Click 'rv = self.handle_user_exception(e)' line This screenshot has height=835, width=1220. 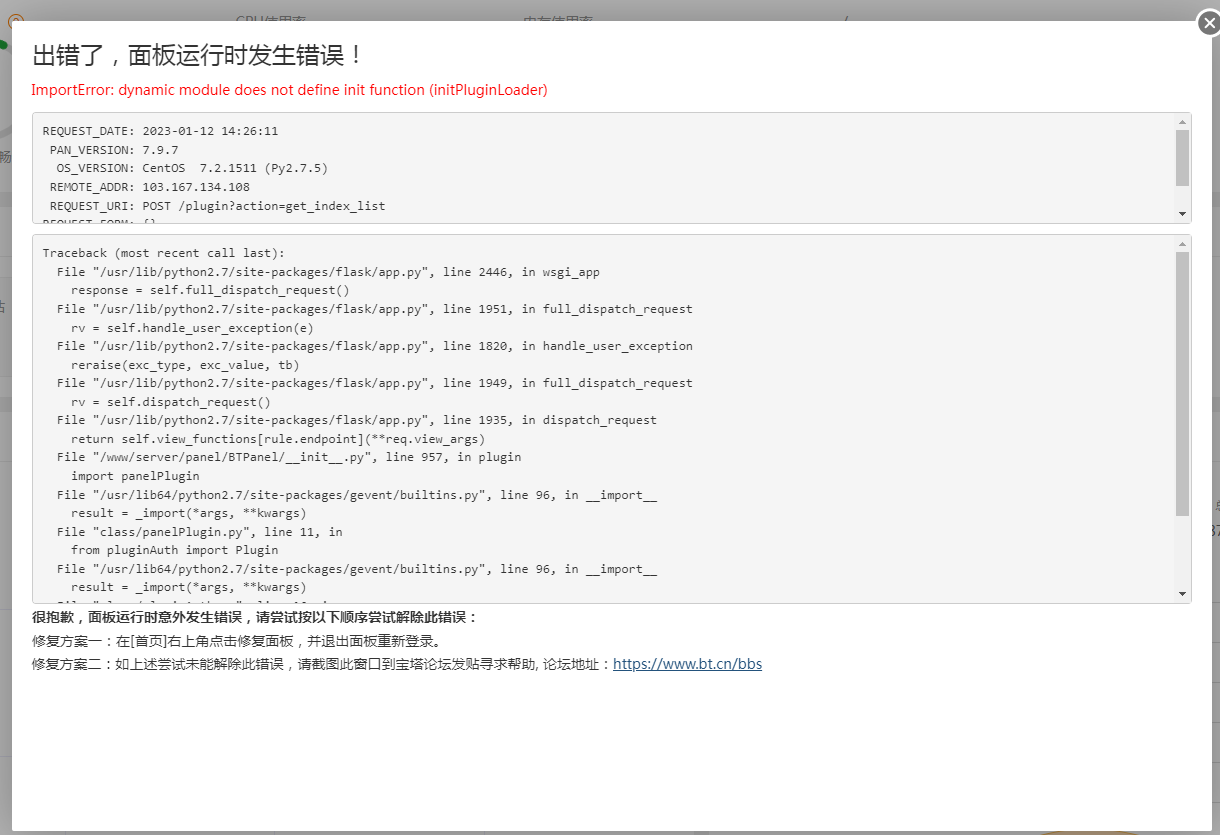click(192, 327)
